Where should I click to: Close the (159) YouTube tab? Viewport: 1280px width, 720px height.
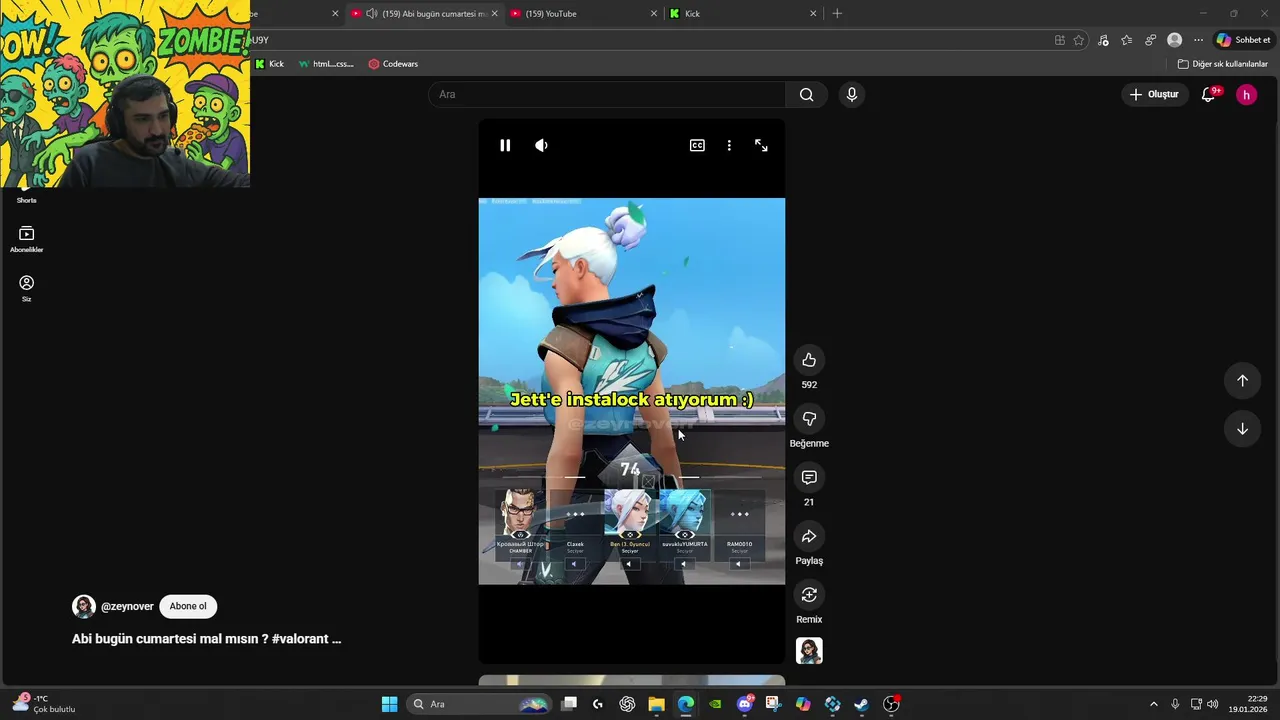(x=654, y=13)
